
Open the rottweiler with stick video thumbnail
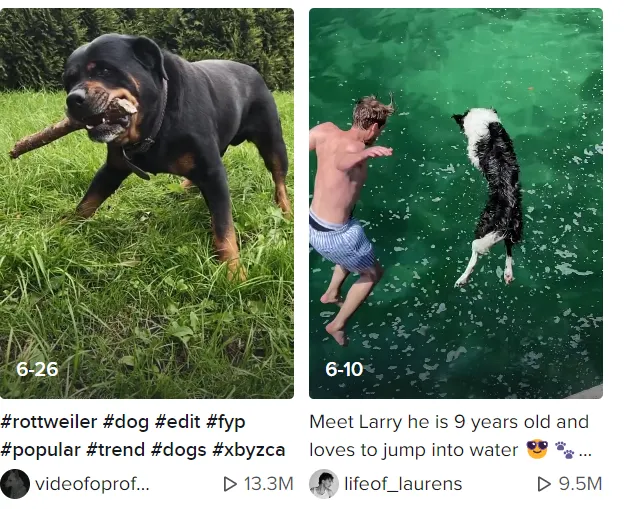point(147,203)
